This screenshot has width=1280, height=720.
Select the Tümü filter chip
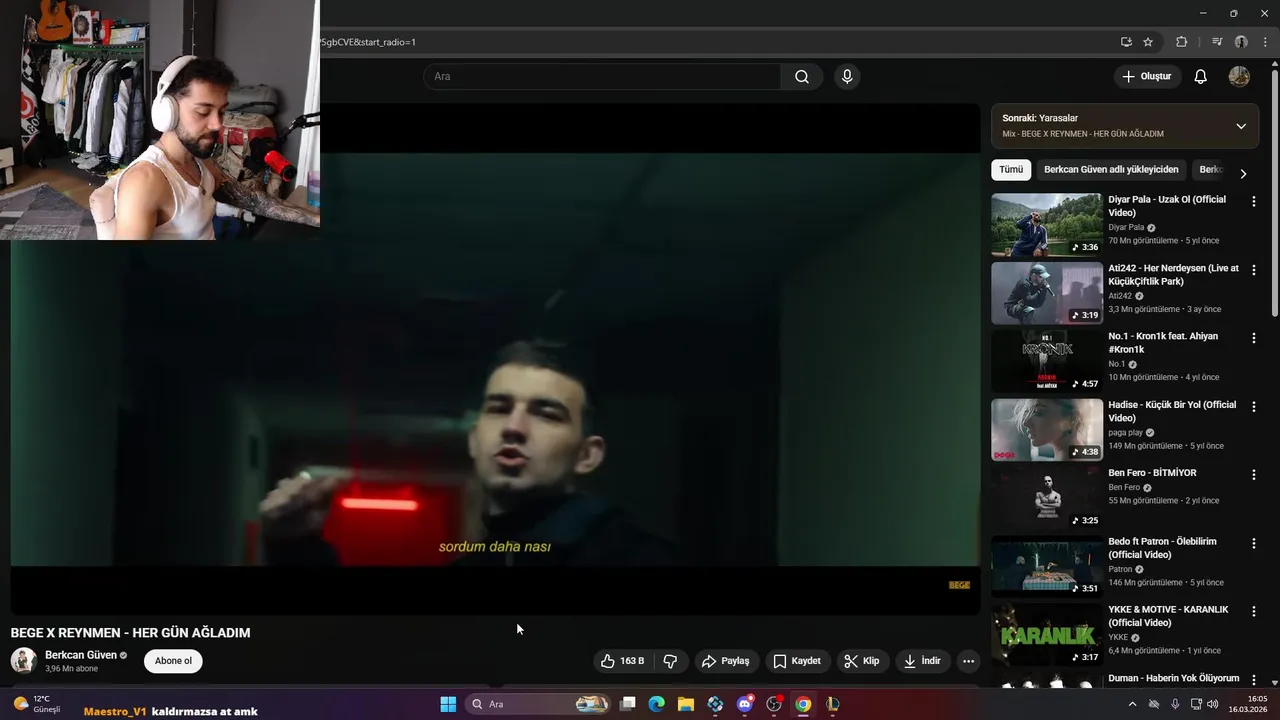[1011, 170]
